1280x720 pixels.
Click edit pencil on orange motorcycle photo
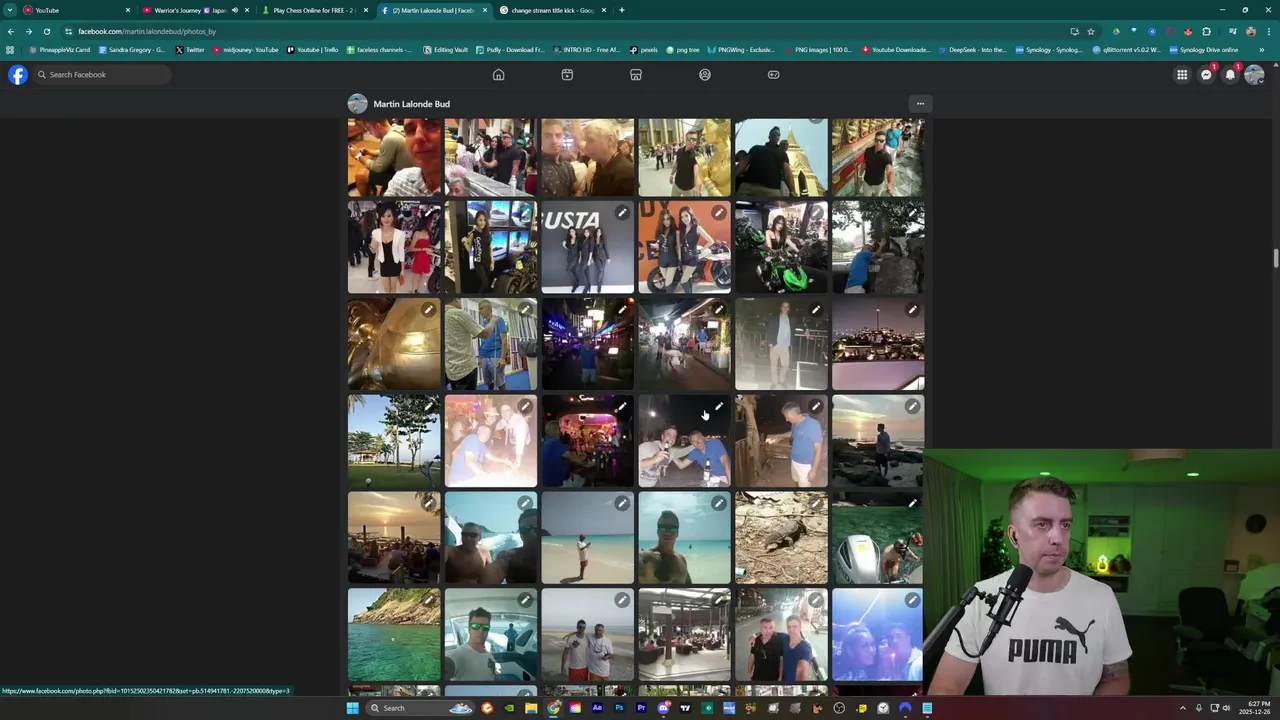click(719, 213)
